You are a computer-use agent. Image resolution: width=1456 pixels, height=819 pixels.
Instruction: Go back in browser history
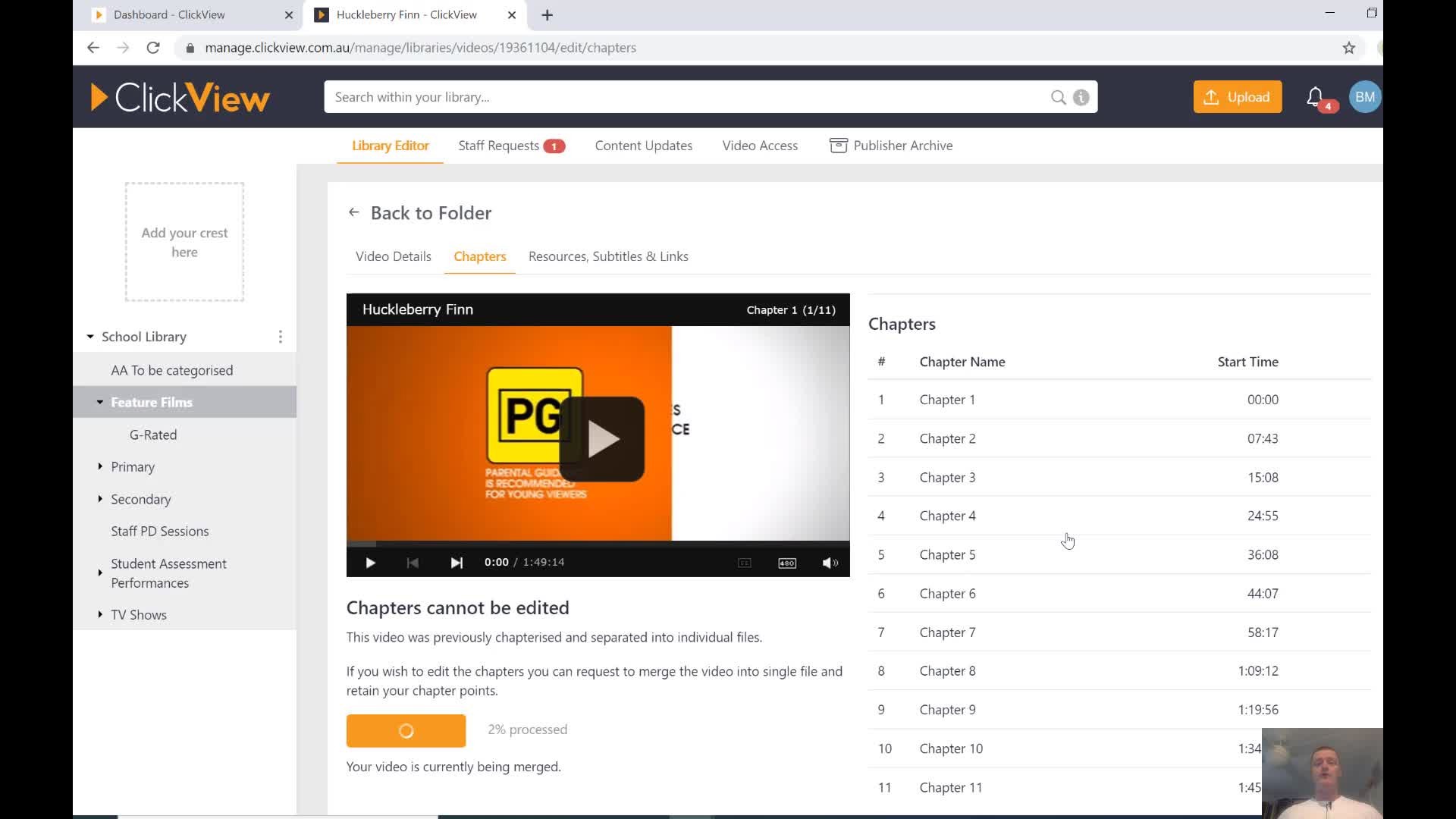93,47
